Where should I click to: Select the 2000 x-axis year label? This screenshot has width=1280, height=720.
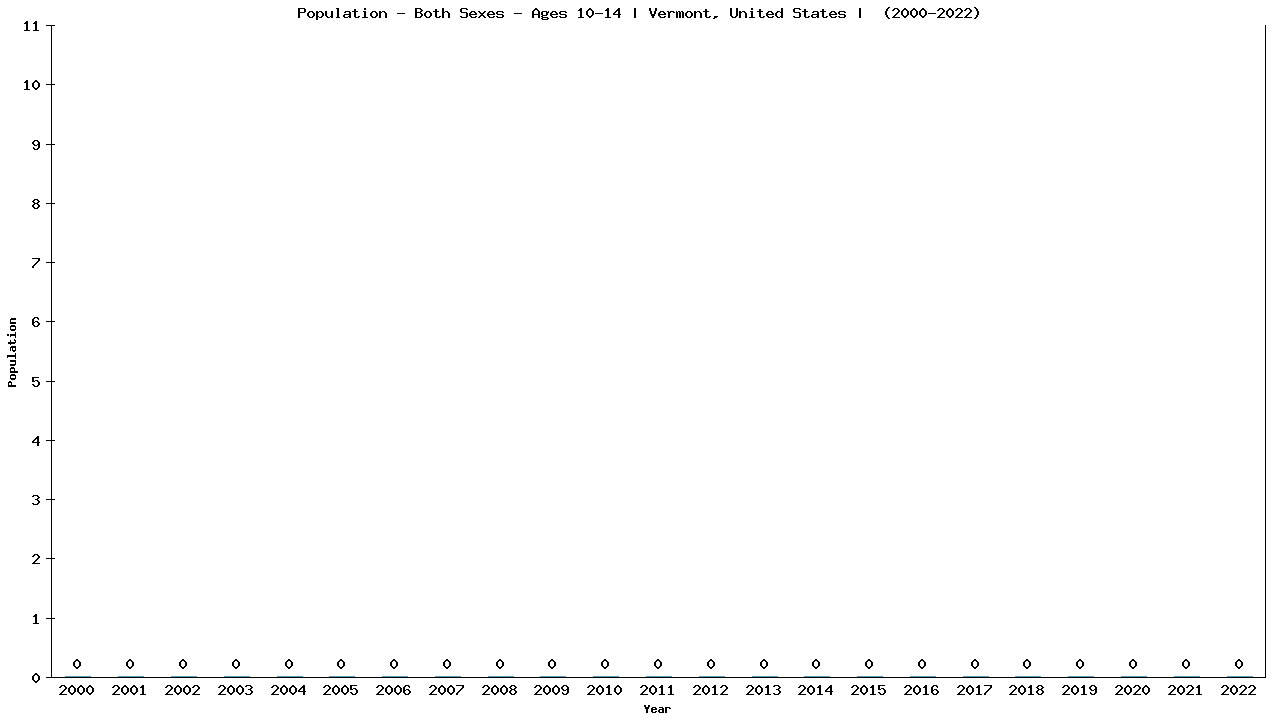pos(77,690)
